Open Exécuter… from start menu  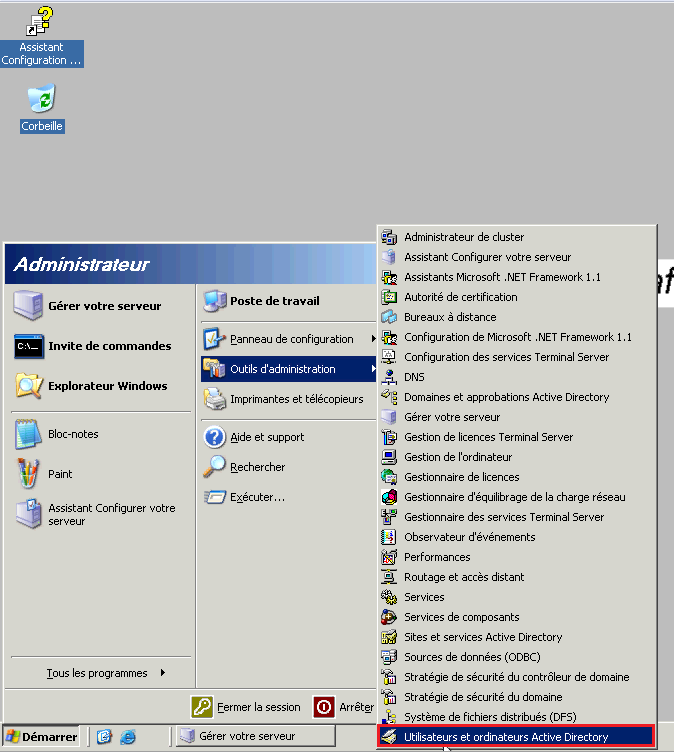[288, 497]
